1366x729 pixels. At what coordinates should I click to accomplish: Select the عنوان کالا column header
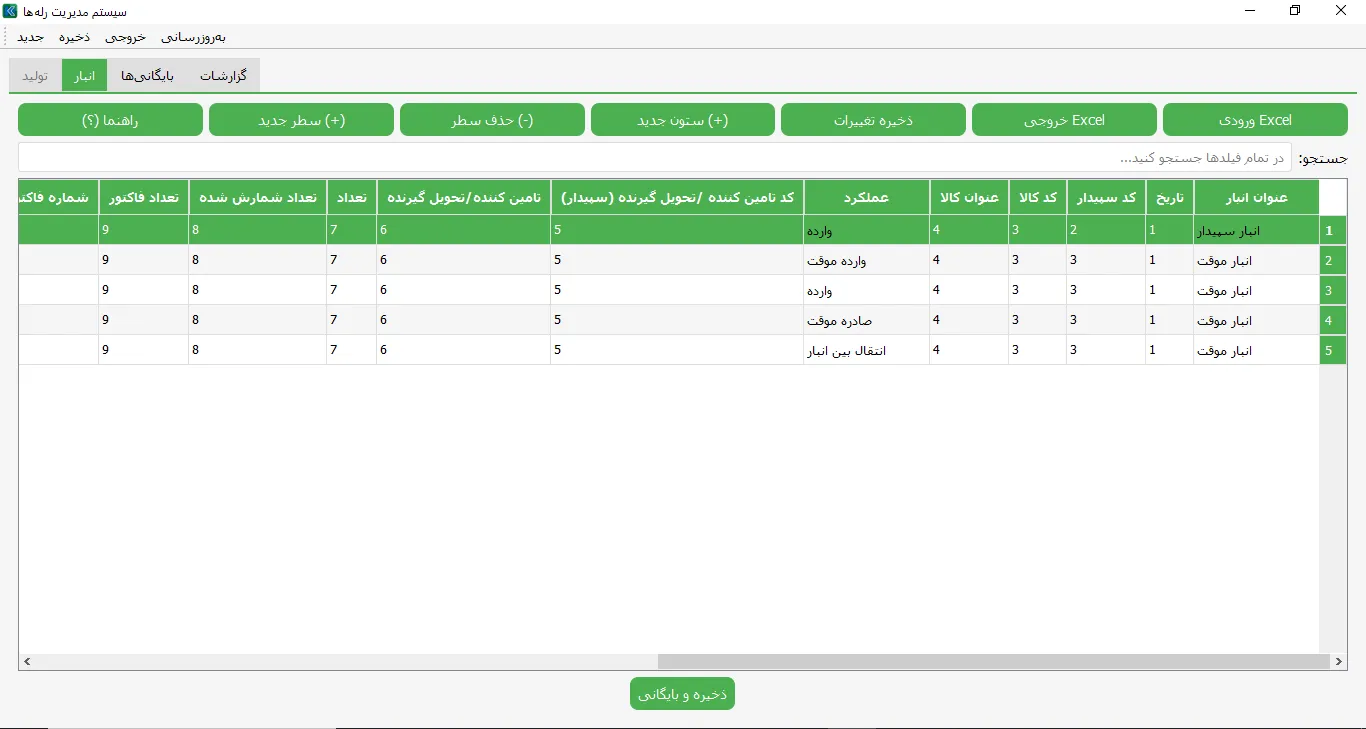(x=969, y=198)
